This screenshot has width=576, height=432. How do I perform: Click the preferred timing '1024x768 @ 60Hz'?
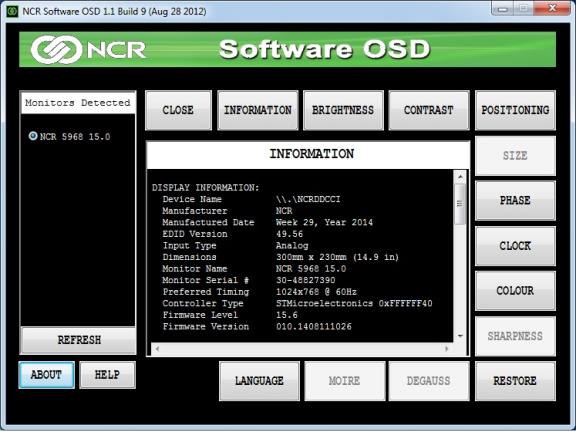[x=316, y=292]
